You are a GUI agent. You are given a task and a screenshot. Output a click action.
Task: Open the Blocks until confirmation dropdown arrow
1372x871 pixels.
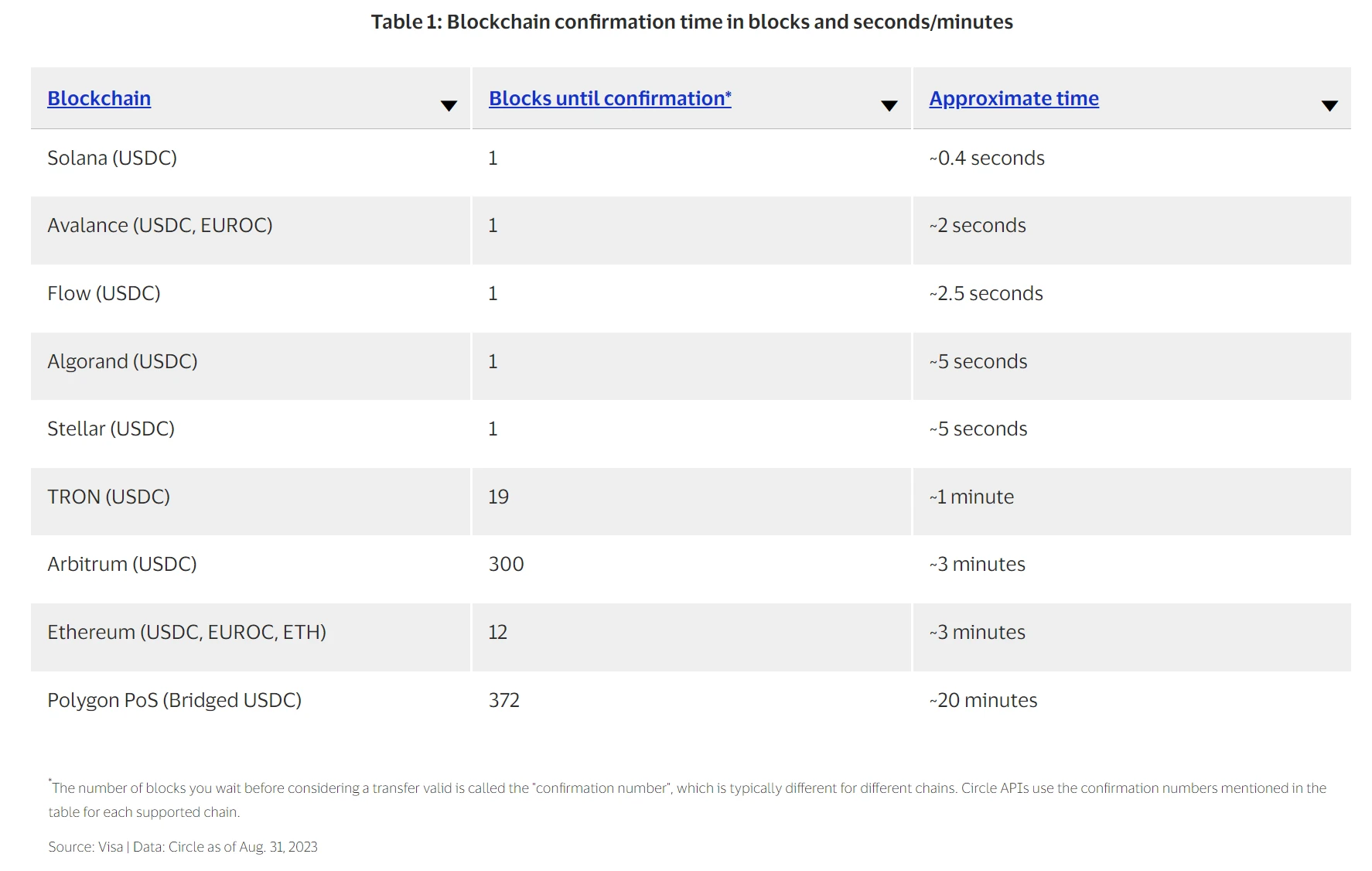889,106
